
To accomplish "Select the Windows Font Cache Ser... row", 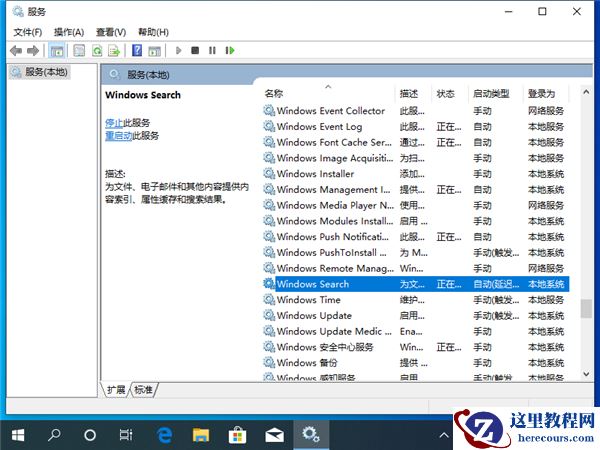I will tap(416, 142).
